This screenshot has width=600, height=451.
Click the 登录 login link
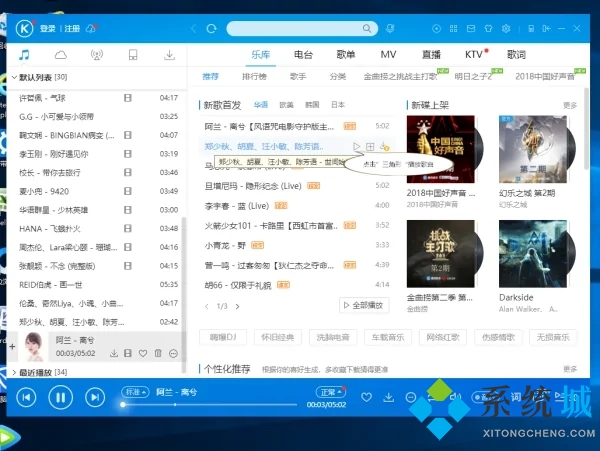pos(47,28)
